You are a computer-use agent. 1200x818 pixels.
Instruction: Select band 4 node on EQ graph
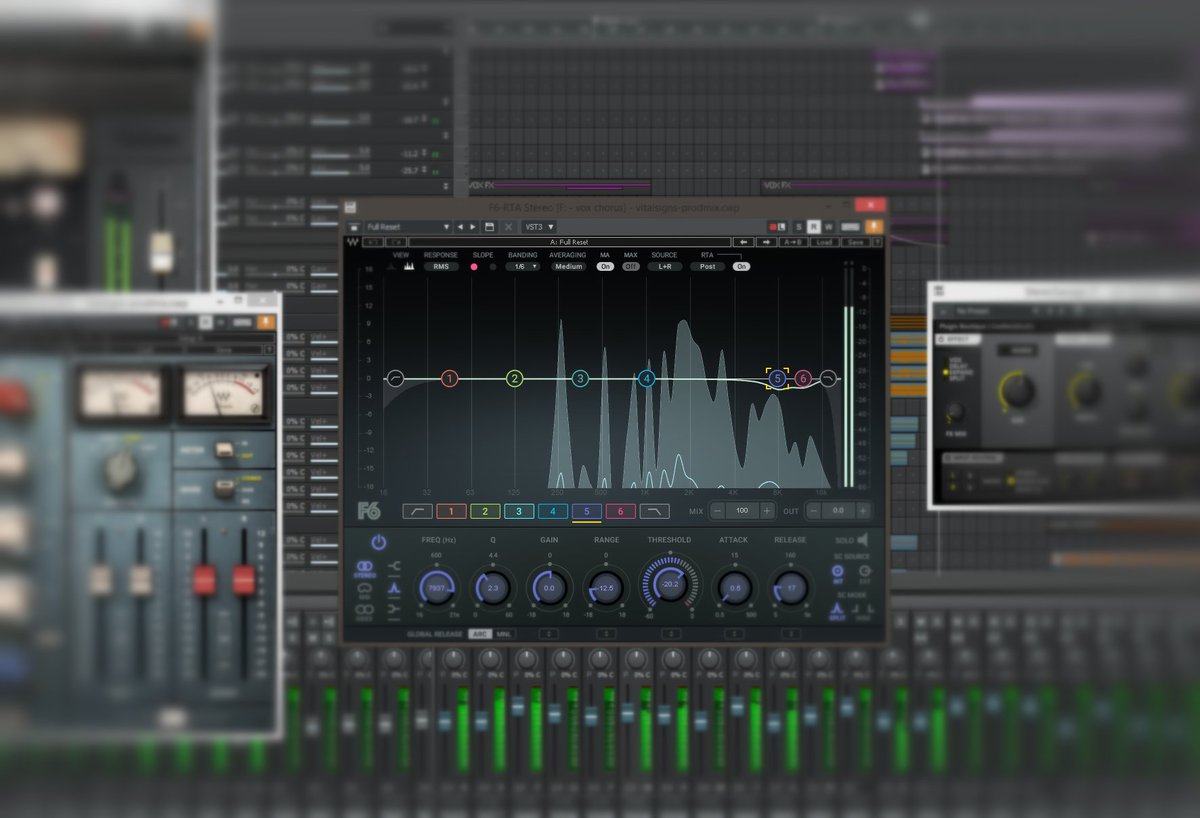point(647,378)
